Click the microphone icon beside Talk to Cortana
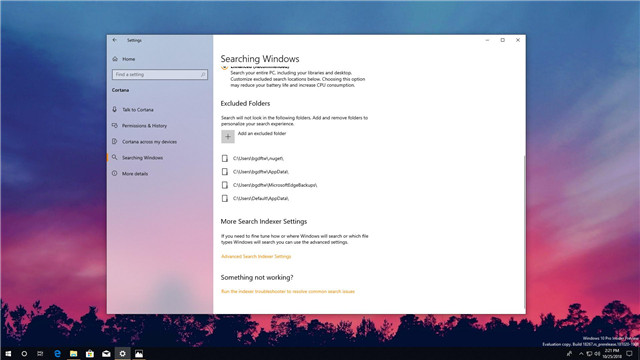 pos(115,109)
